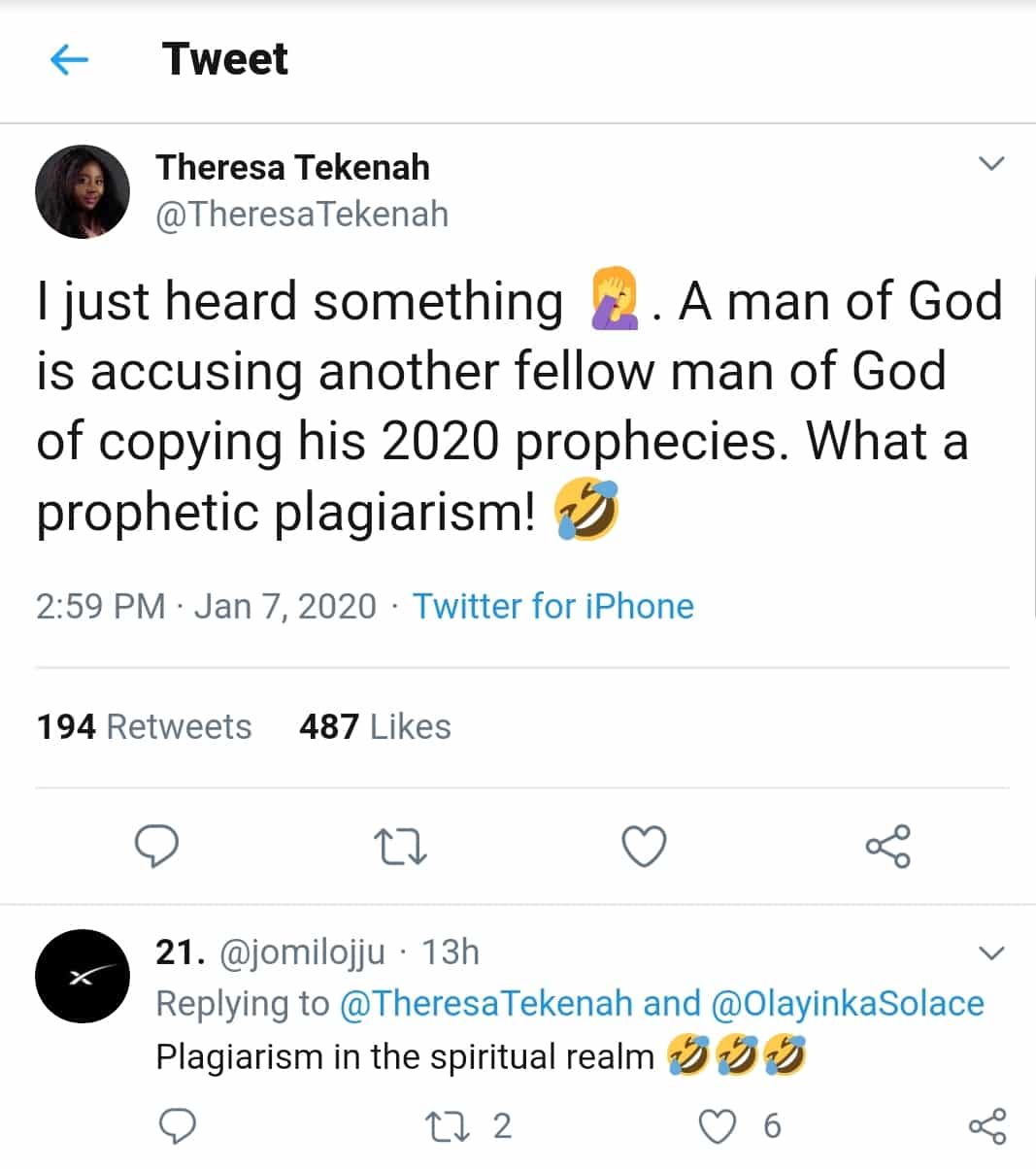Tap the back arrow icon
This screenshot has height=1169, width=1036.
(x=69, y=60)
